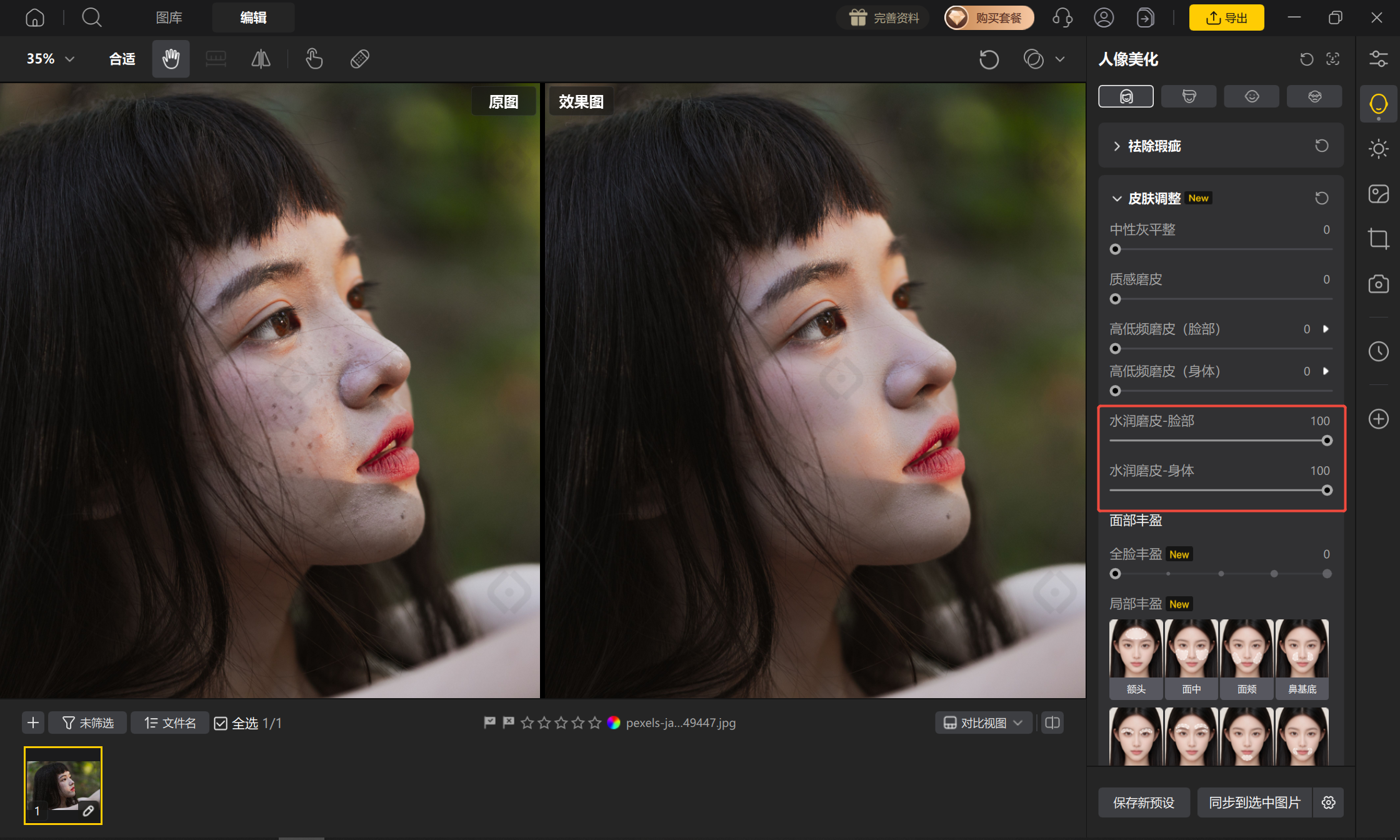Click the first flag mark on the image
Image resolution: width=1400 pixels, height=840 pixels.
[x=489, y=722]
